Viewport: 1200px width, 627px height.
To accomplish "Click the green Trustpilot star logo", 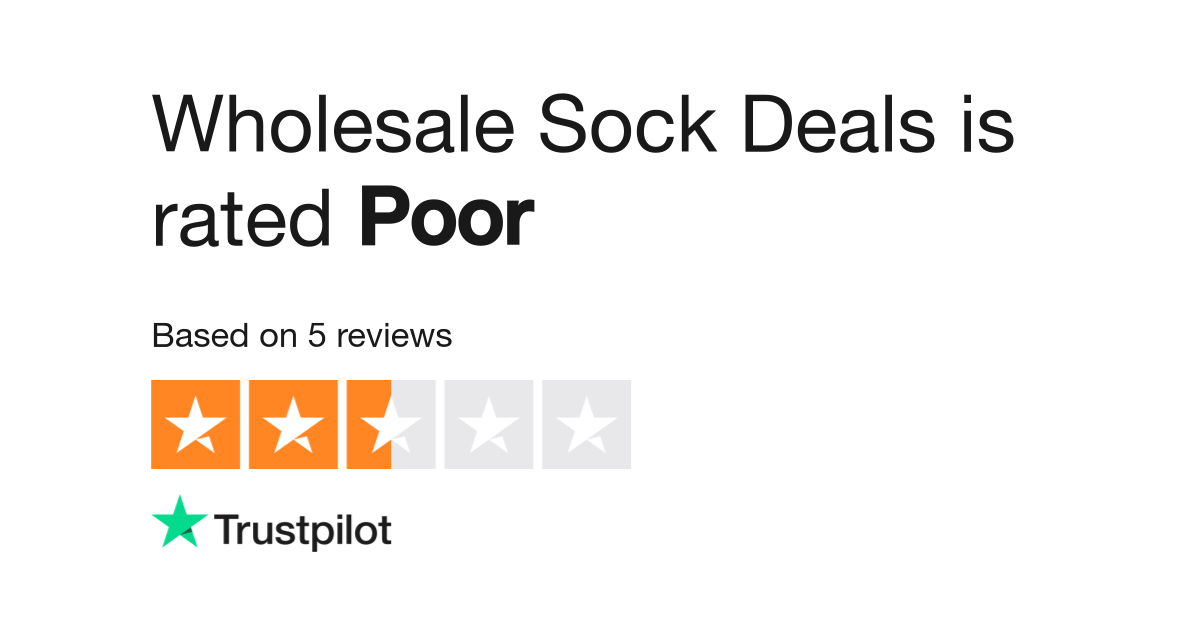I will pos(179,522).
